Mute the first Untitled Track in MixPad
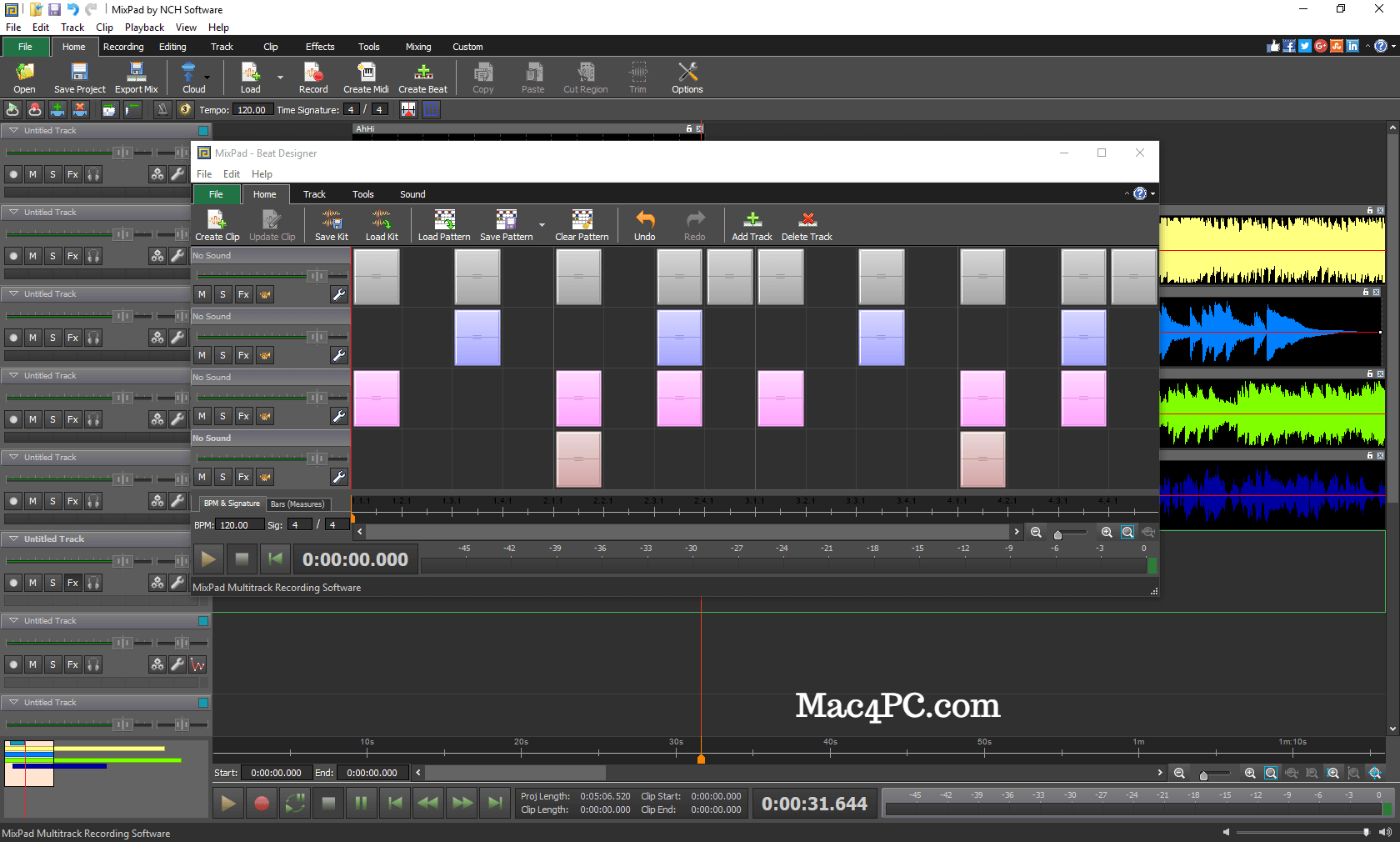Image resolution: width=1400 pixels, height=842 pixels. tap(32, 174)
